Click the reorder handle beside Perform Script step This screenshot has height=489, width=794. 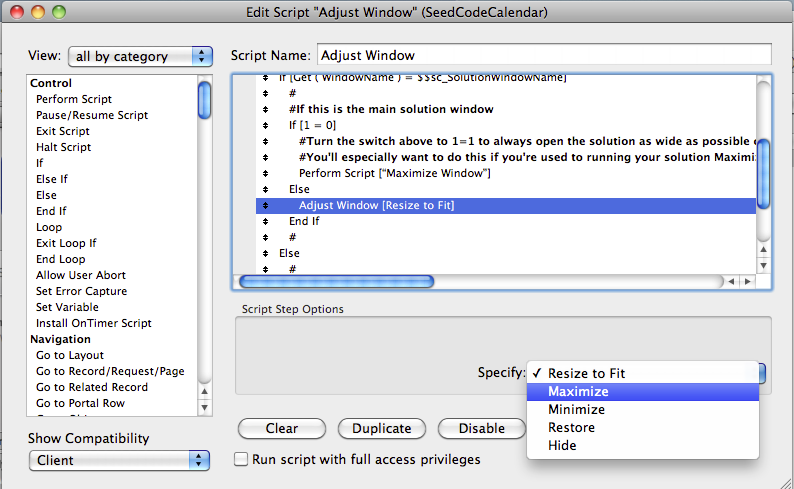265,173
